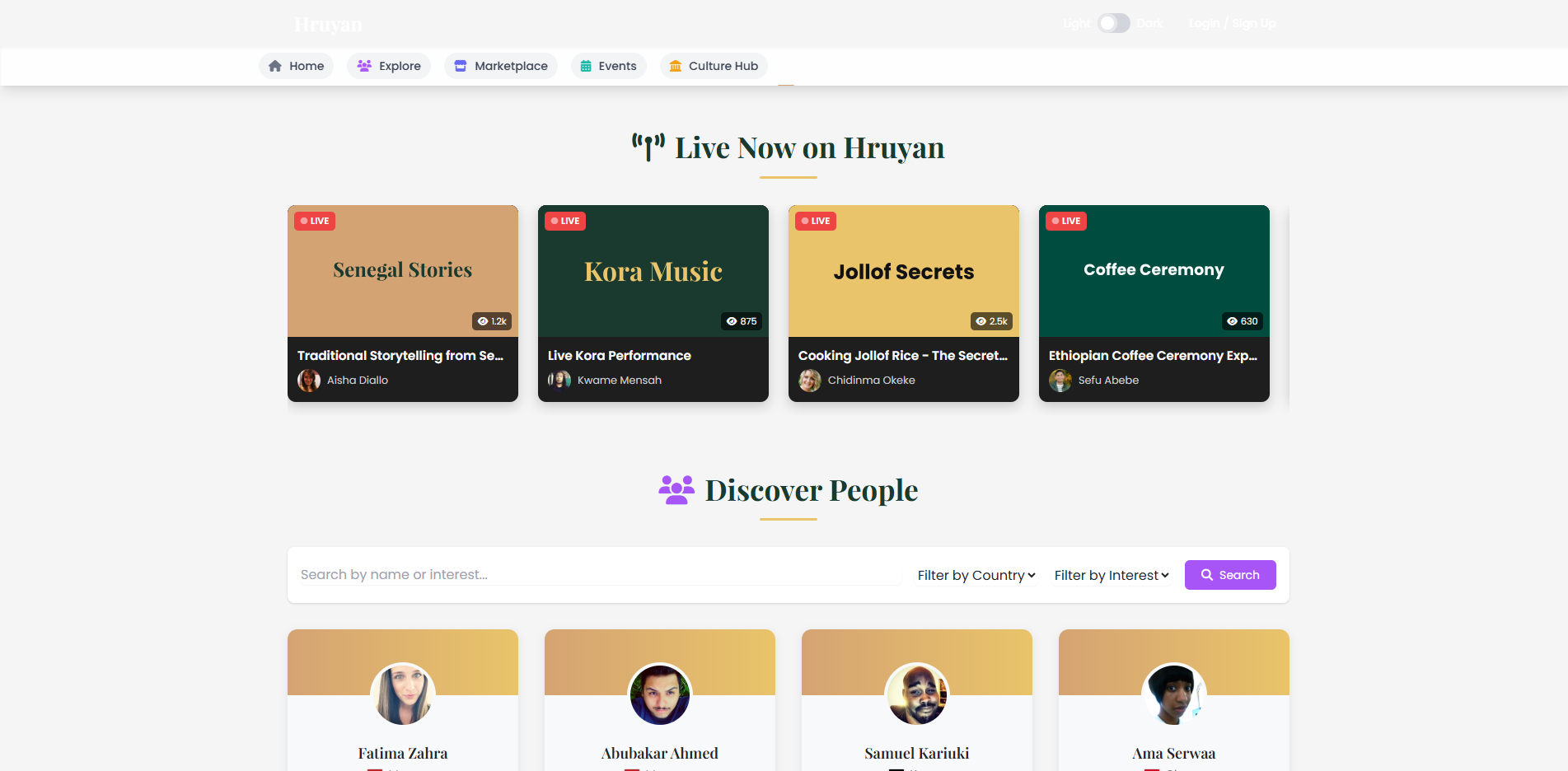Click the Culture Hub landmark icon
1568x771 pixels.
tap(675, 66)
